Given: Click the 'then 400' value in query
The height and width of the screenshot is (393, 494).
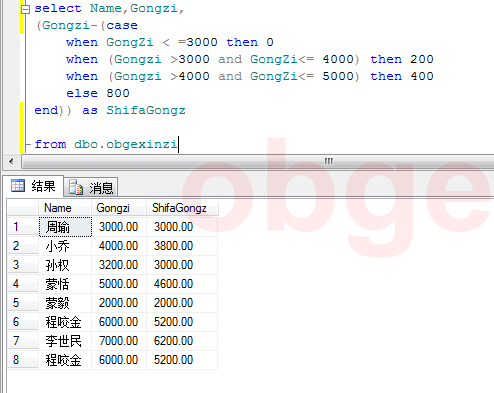Looking at the screenshot, I should click(x=402, y=76).
